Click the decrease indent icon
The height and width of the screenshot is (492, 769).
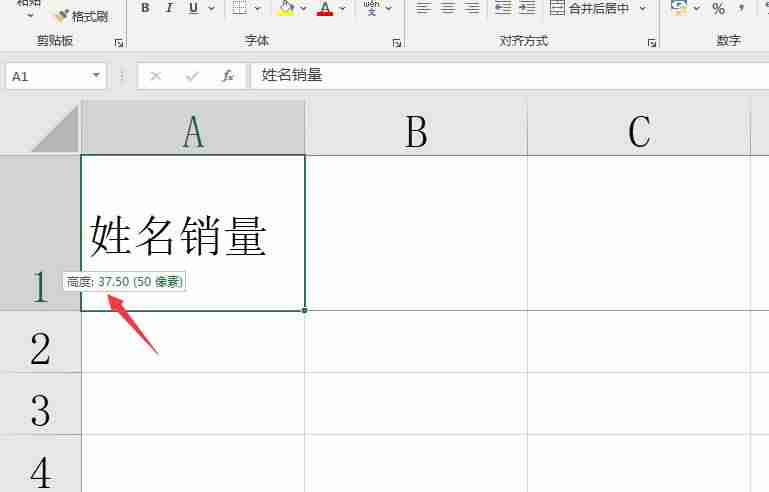pyautogui.click(x=503, y=8)
